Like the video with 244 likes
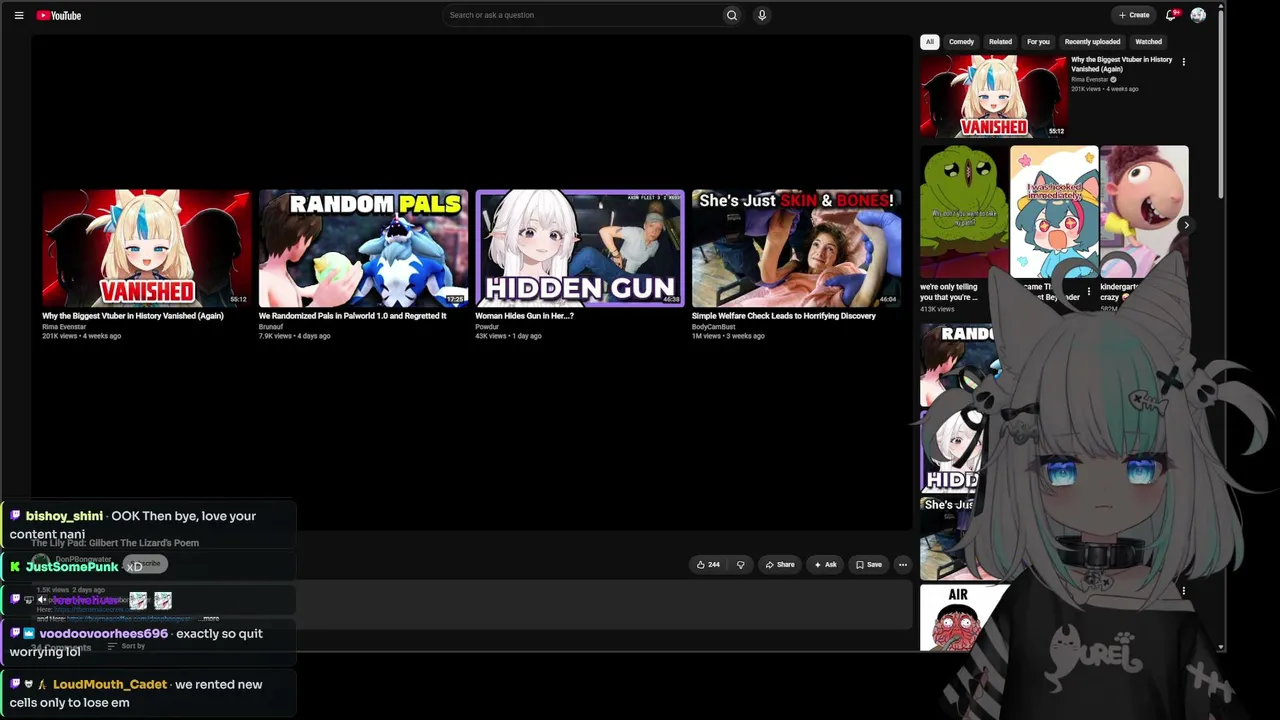The height and width of the screenshot is (720, 1280). 708,565
